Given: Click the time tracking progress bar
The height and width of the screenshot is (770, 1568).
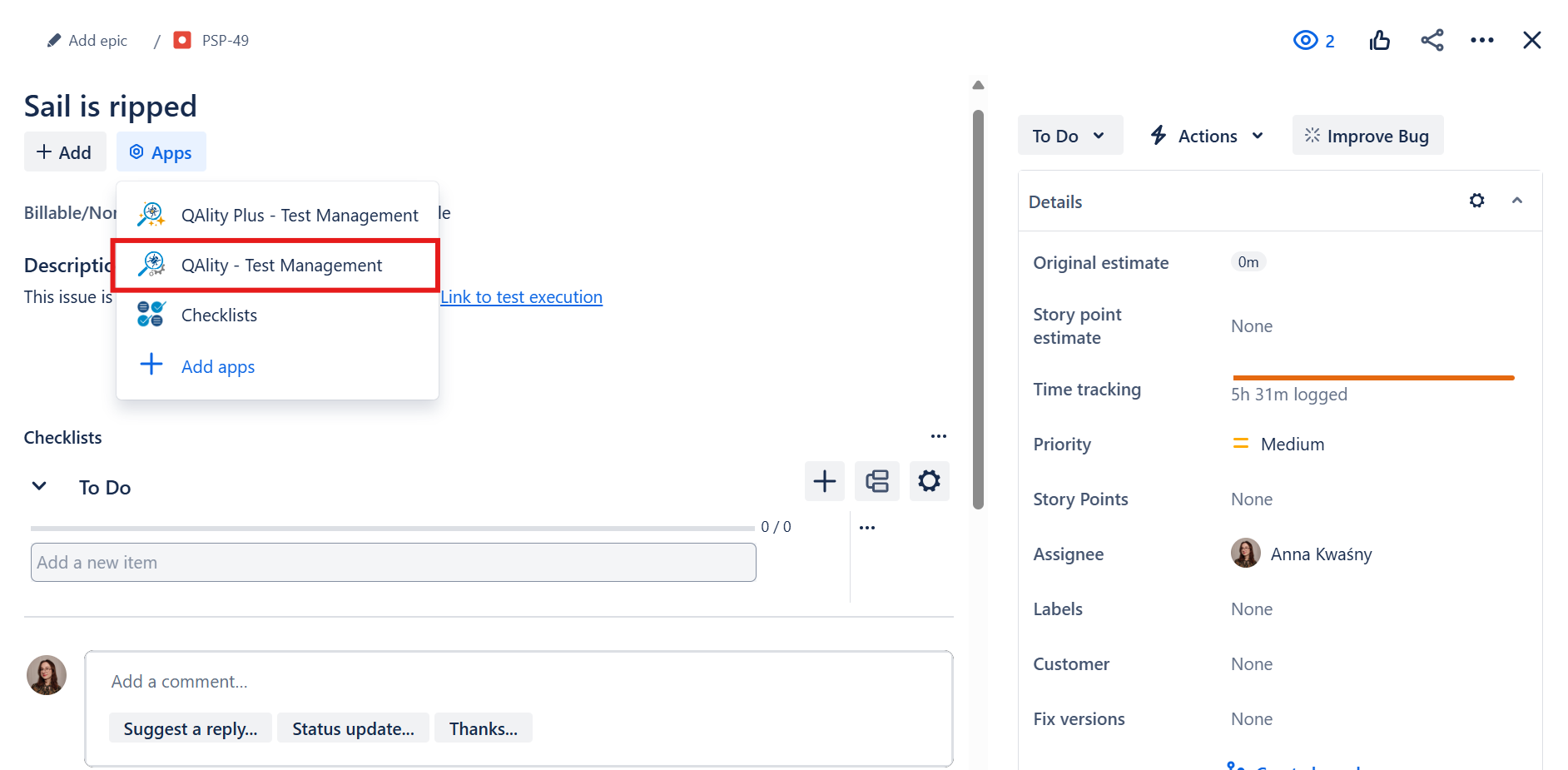Looking at the screenshot, I should pyautogui.click(x=1373, y=378).
